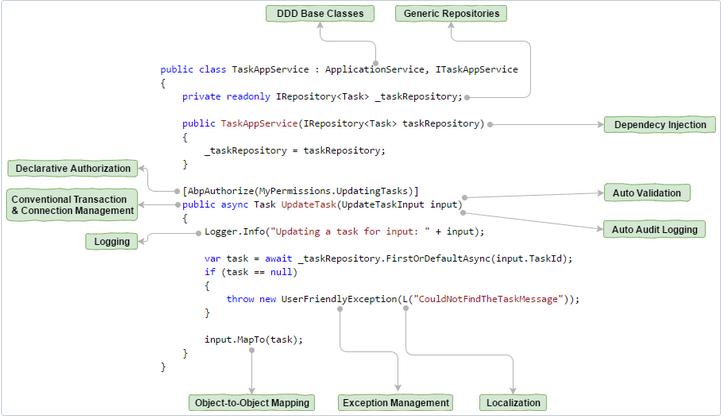
Task: Click the Generic Repositories label box
Action: pyautogui.click(x=451, y=13)
